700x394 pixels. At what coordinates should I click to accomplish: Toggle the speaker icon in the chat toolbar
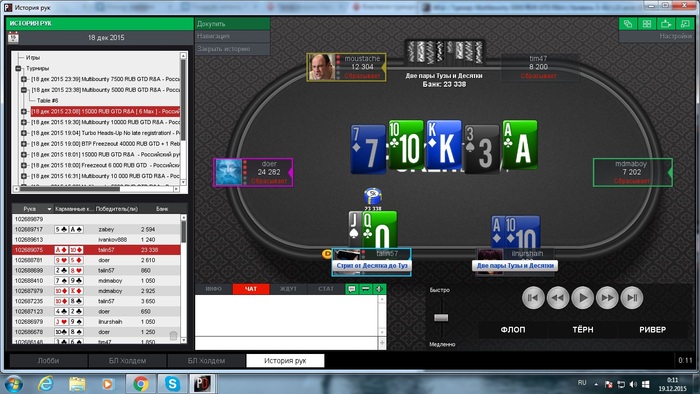(x=379, y=289)
